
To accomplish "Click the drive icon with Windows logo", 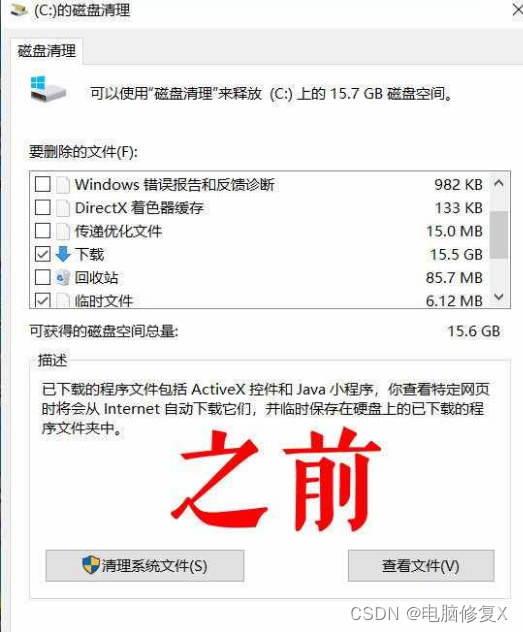I will click(48, 89).
